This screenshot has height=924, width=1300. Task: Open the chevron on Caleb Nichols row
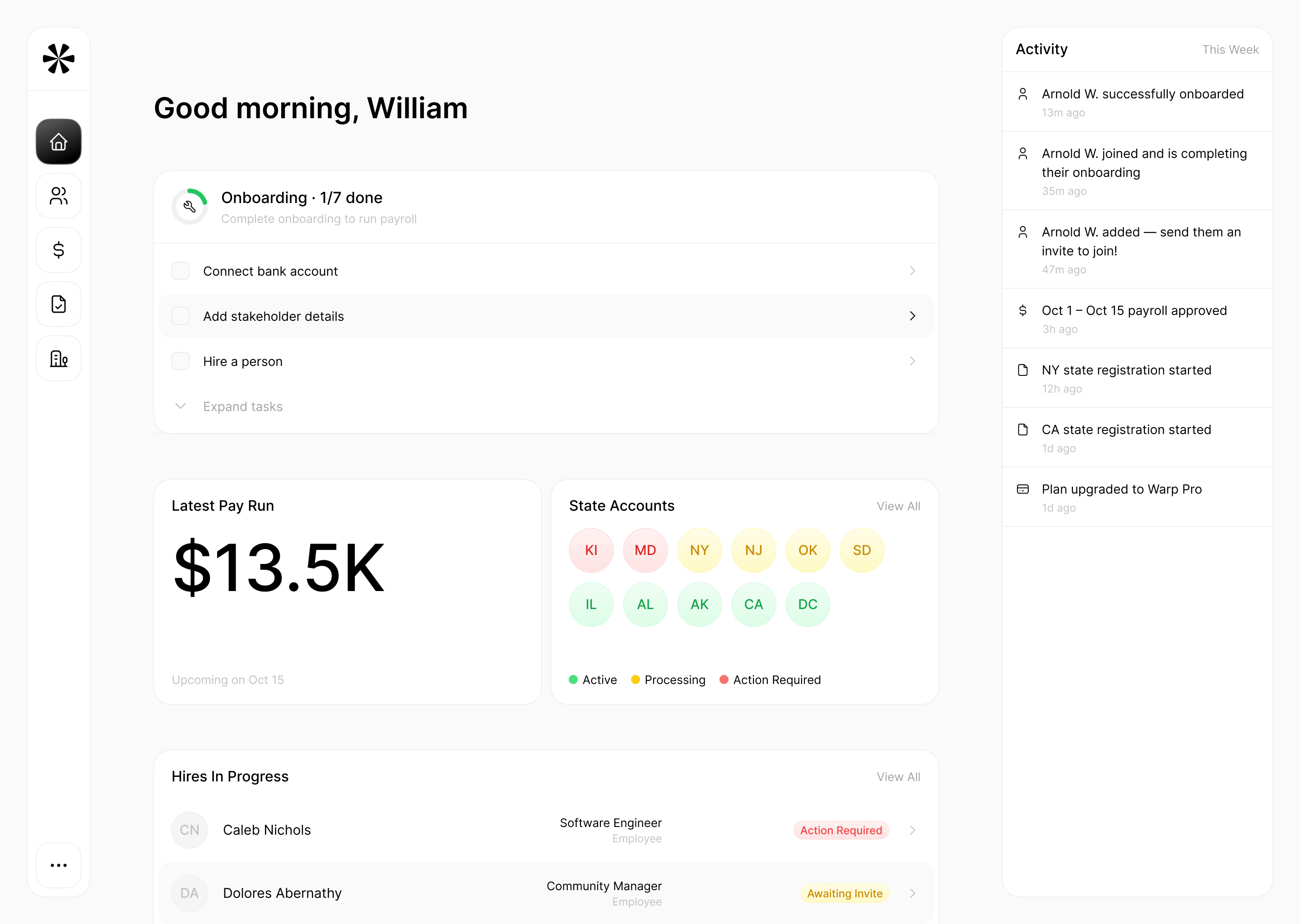(x=912, y=830)
